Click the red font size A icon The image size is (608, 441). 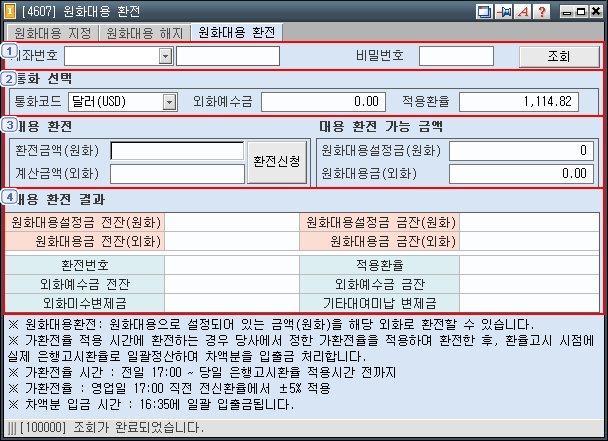coord(523,12)
